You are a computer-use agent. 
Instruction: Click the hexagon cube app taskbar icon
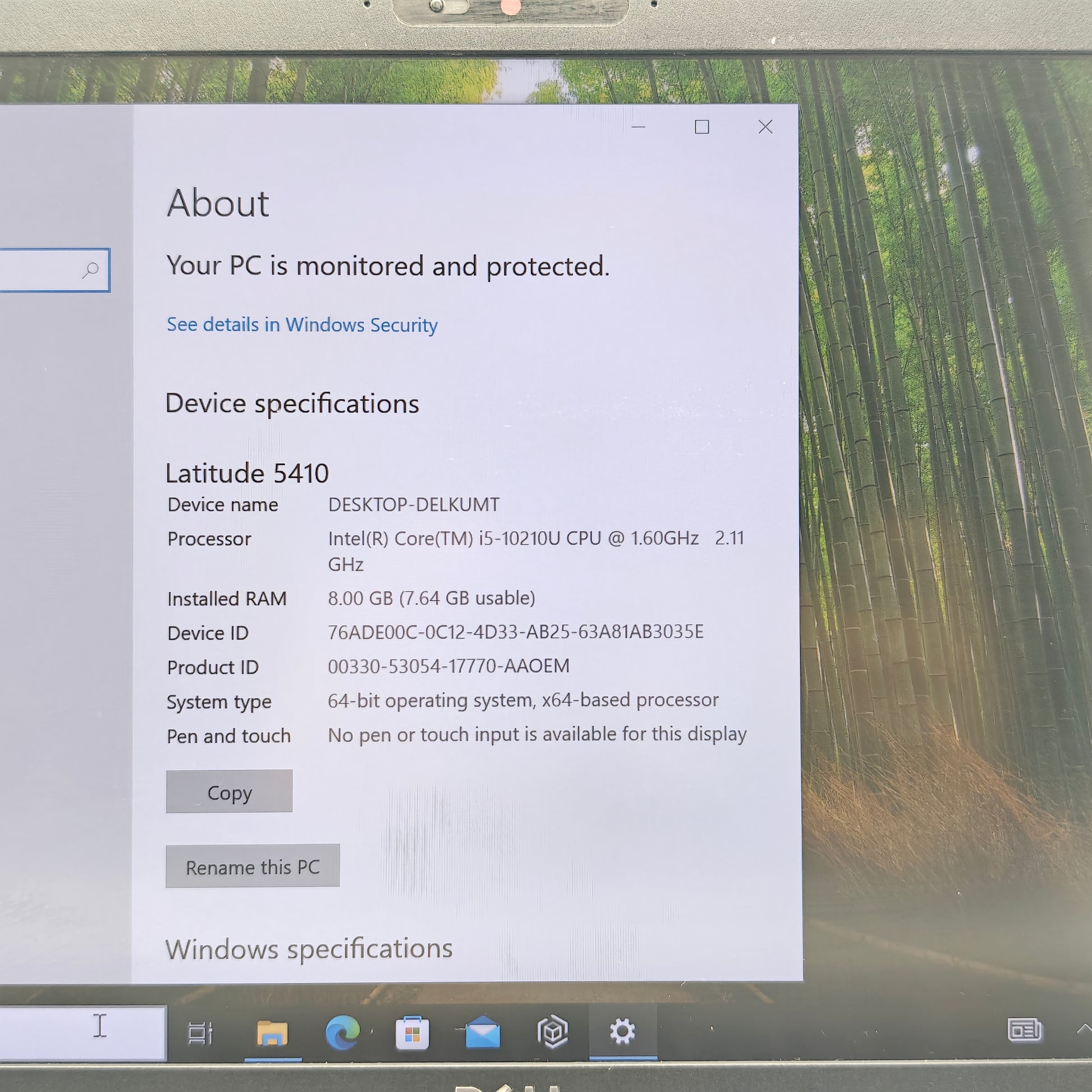(x=552, y=1032)
